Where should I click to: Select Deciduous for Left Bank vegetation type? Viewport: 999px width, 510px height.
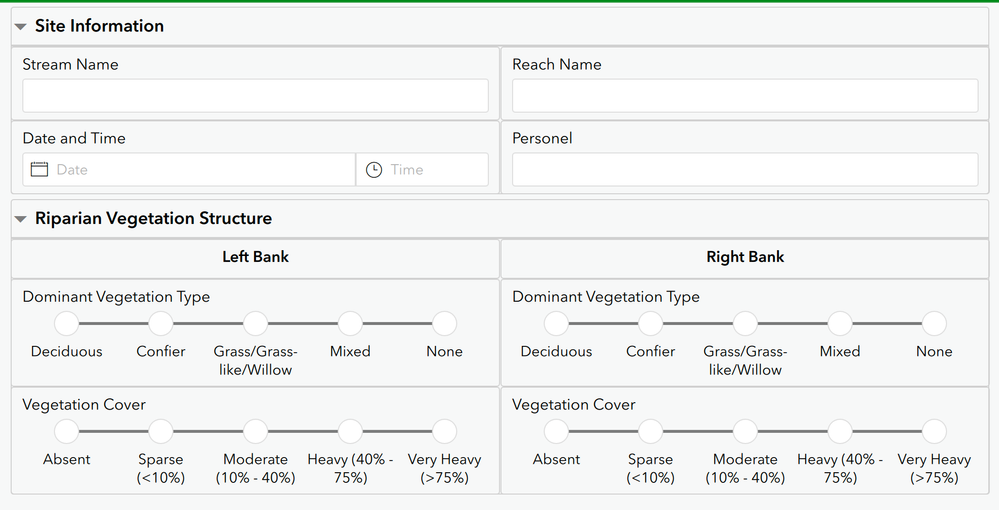pos(67,324)
